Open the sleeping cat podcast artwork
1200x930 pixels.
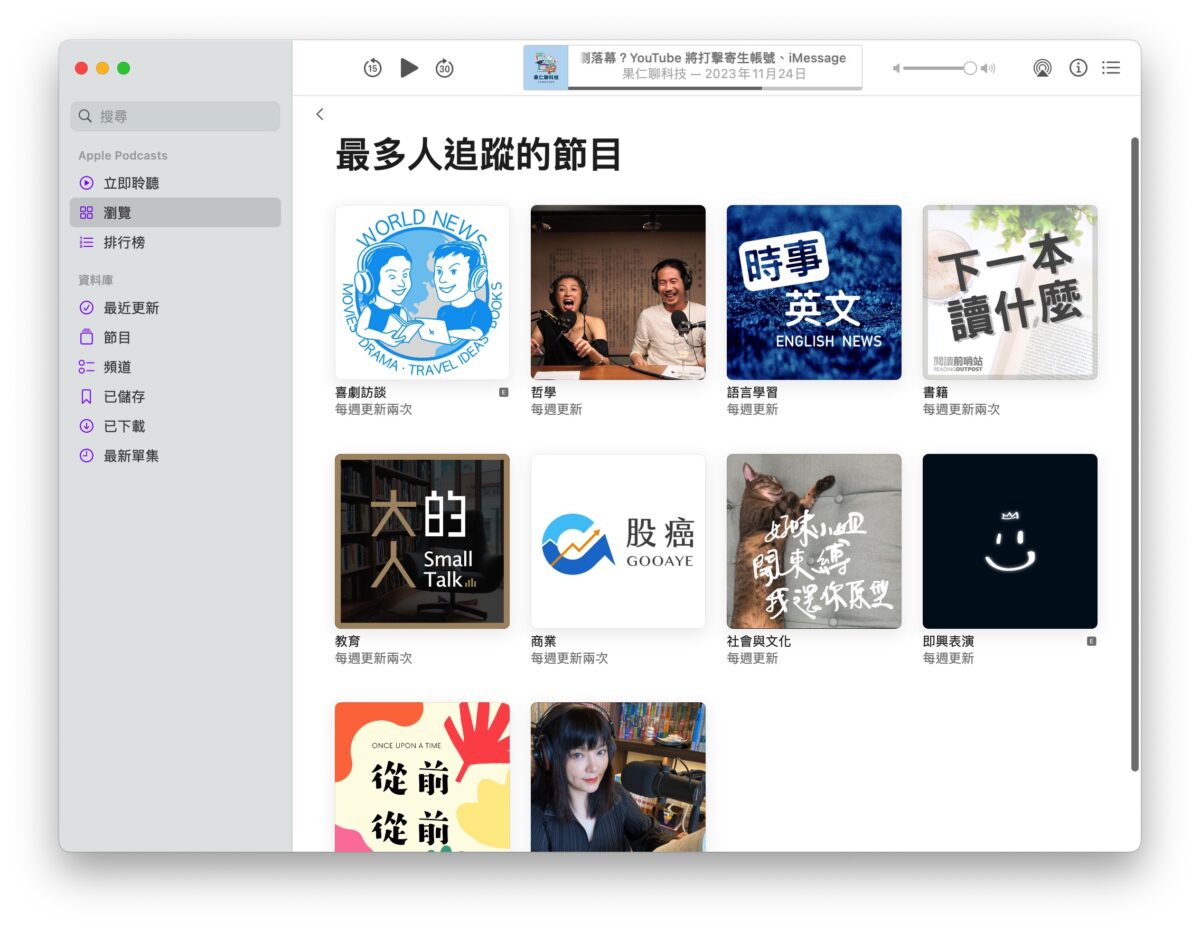point(814,541)
